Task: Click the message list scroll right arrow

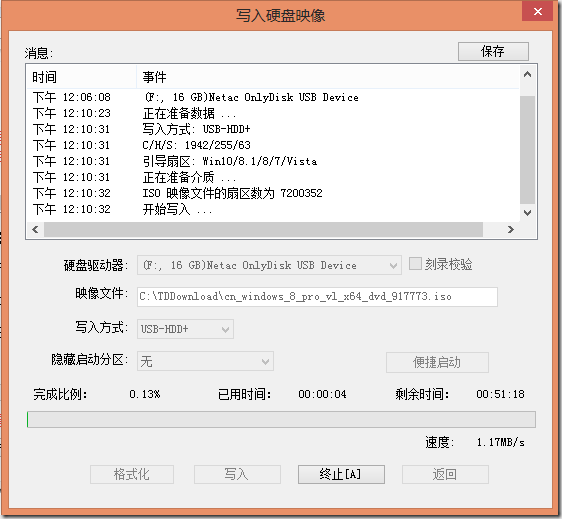Action: (511, 229)
